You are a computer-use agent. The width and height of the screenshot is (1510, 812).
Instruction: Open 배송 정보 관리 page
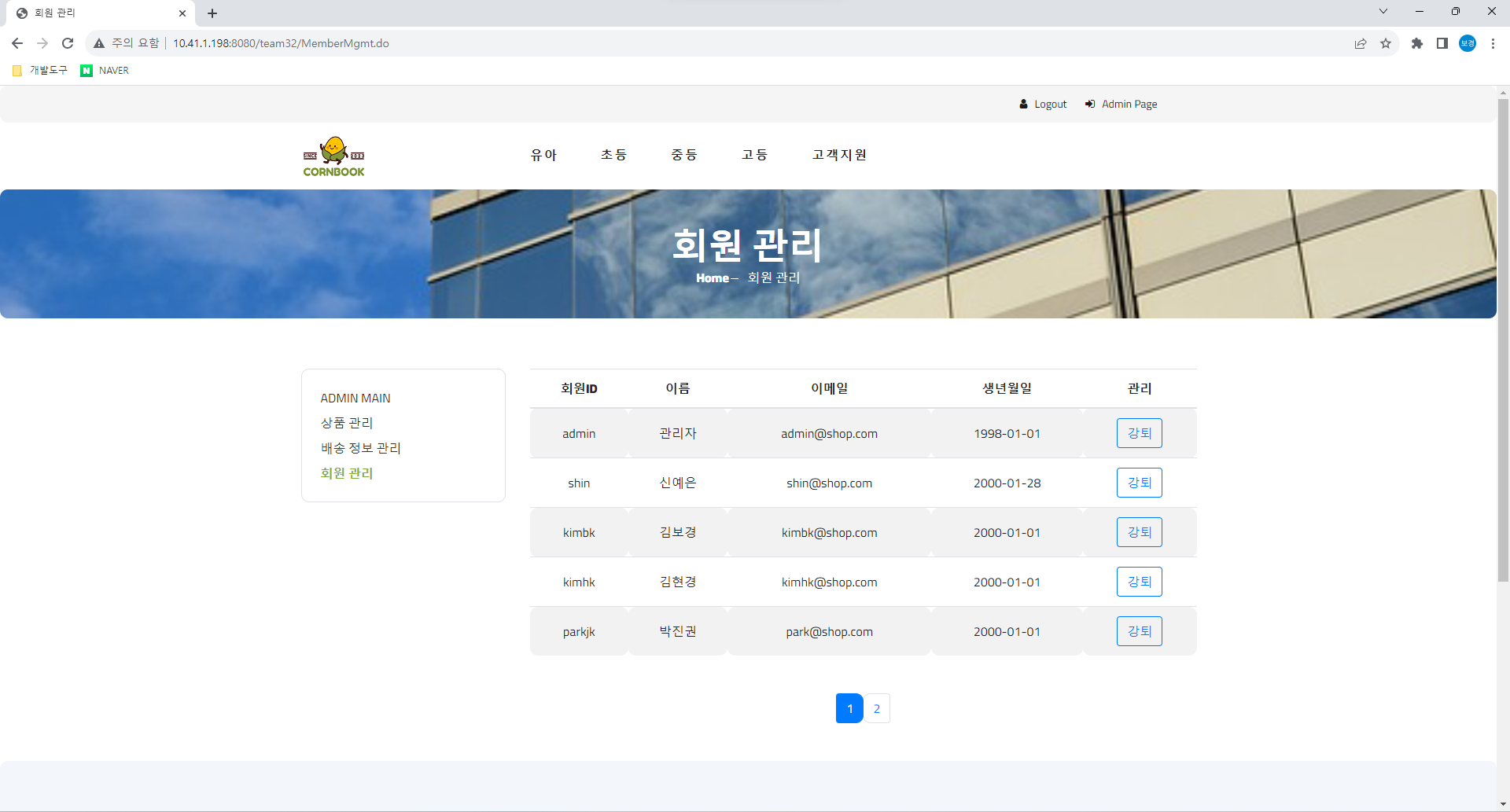[x=360, y=447]
